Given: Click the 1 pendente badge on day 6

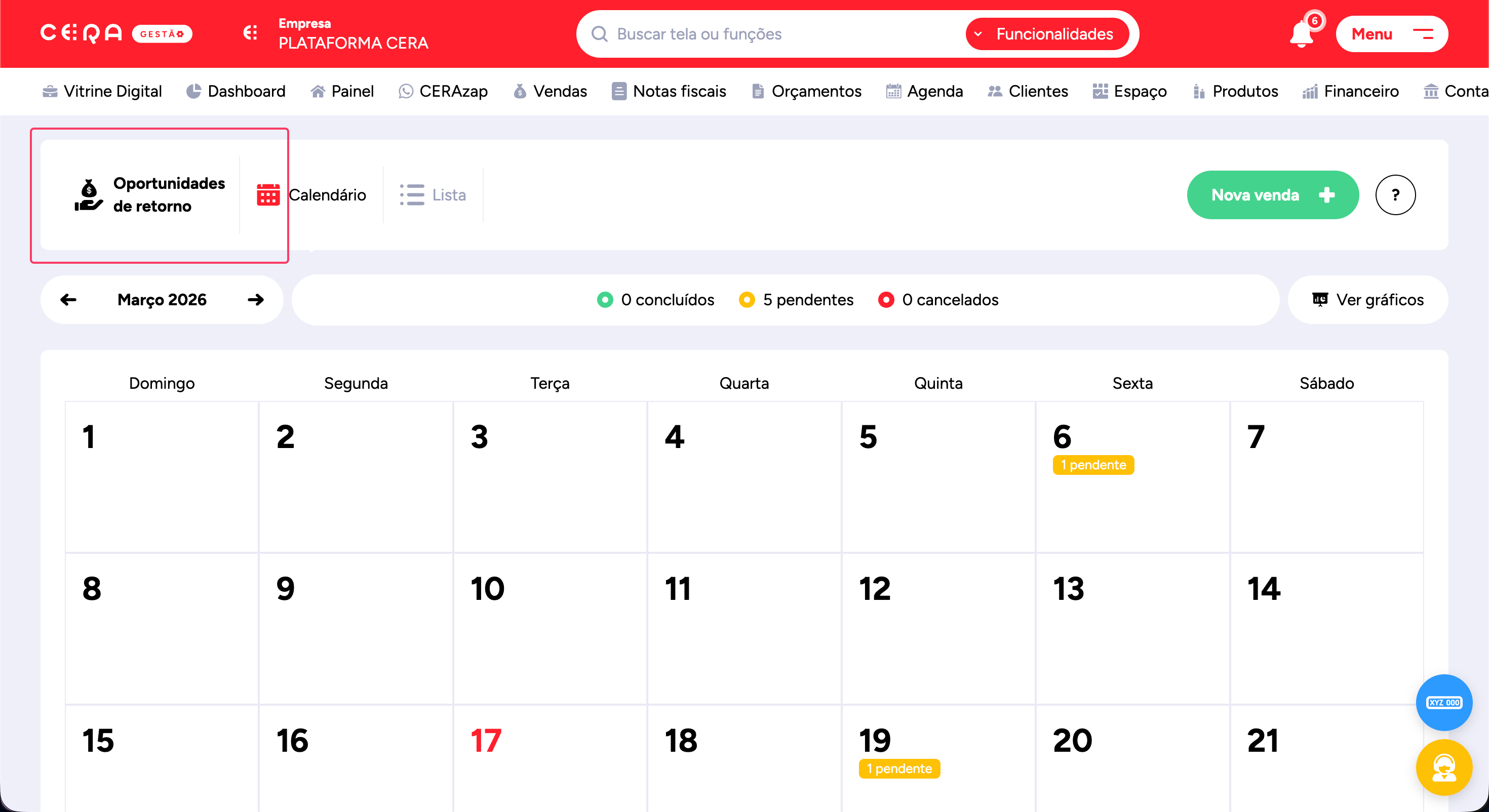Looking at the screenshot, I should [x=1092, y=465].
